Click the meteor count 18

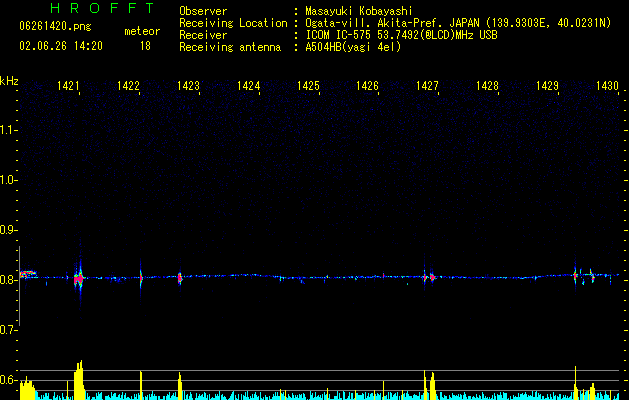tap(145, 46)
